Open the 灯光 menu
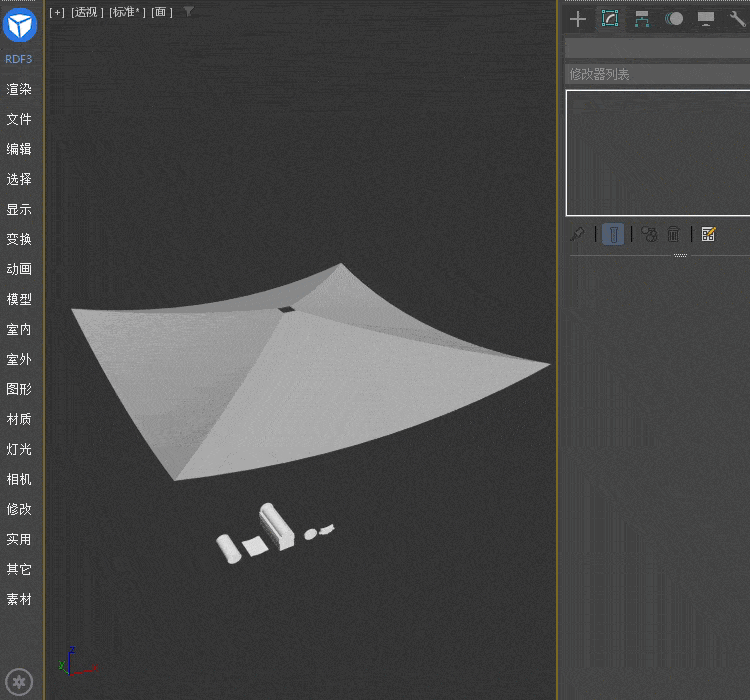Image resolution: width=750 pixels, height=700 pixels. (x=19, y=449)
